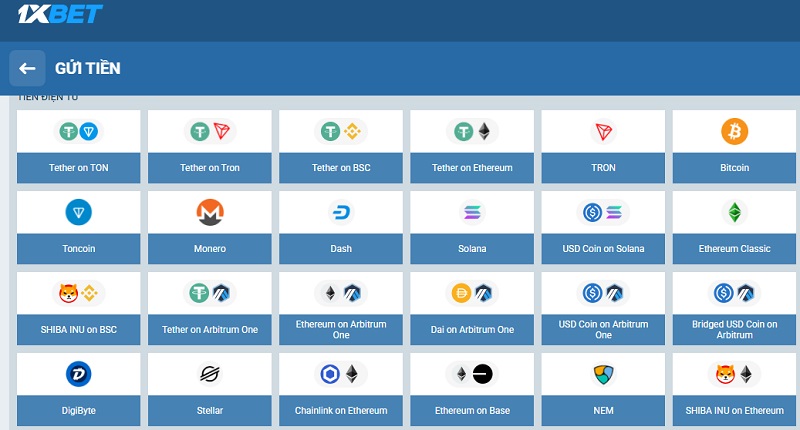Select the USD Coin on Solana icon

pyautogui.click(x=603, y=212)
